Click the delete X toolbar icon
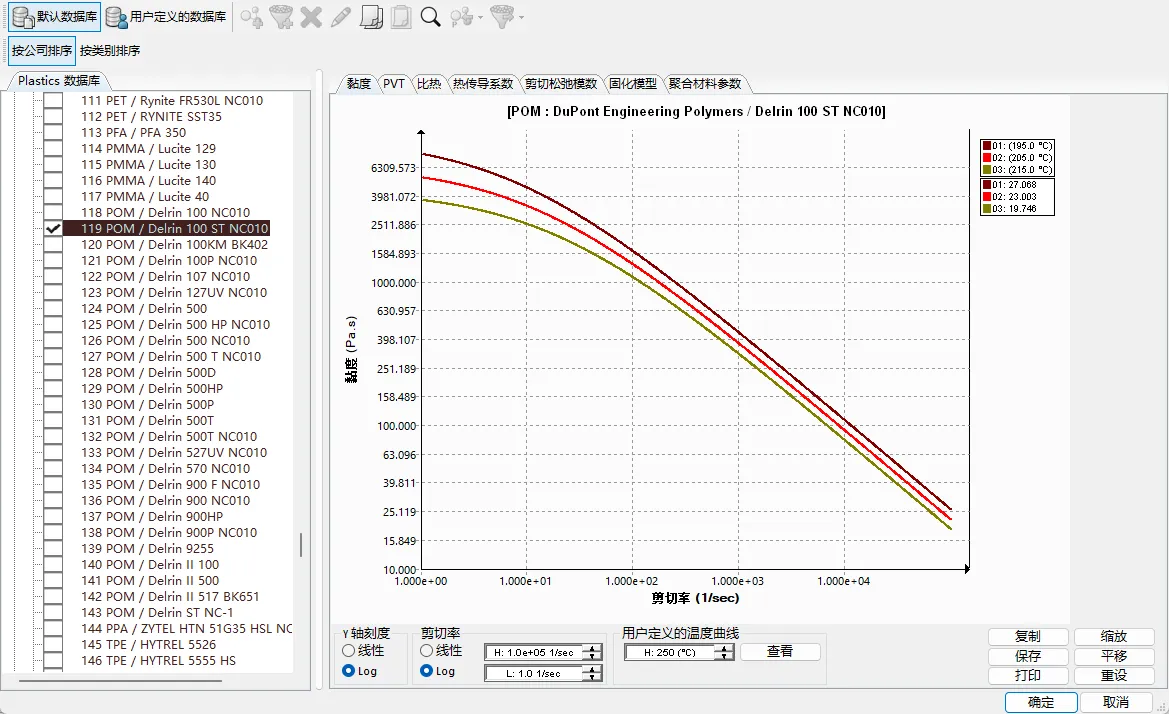This screenshot has height=714, width=1169. coord(311,16)
